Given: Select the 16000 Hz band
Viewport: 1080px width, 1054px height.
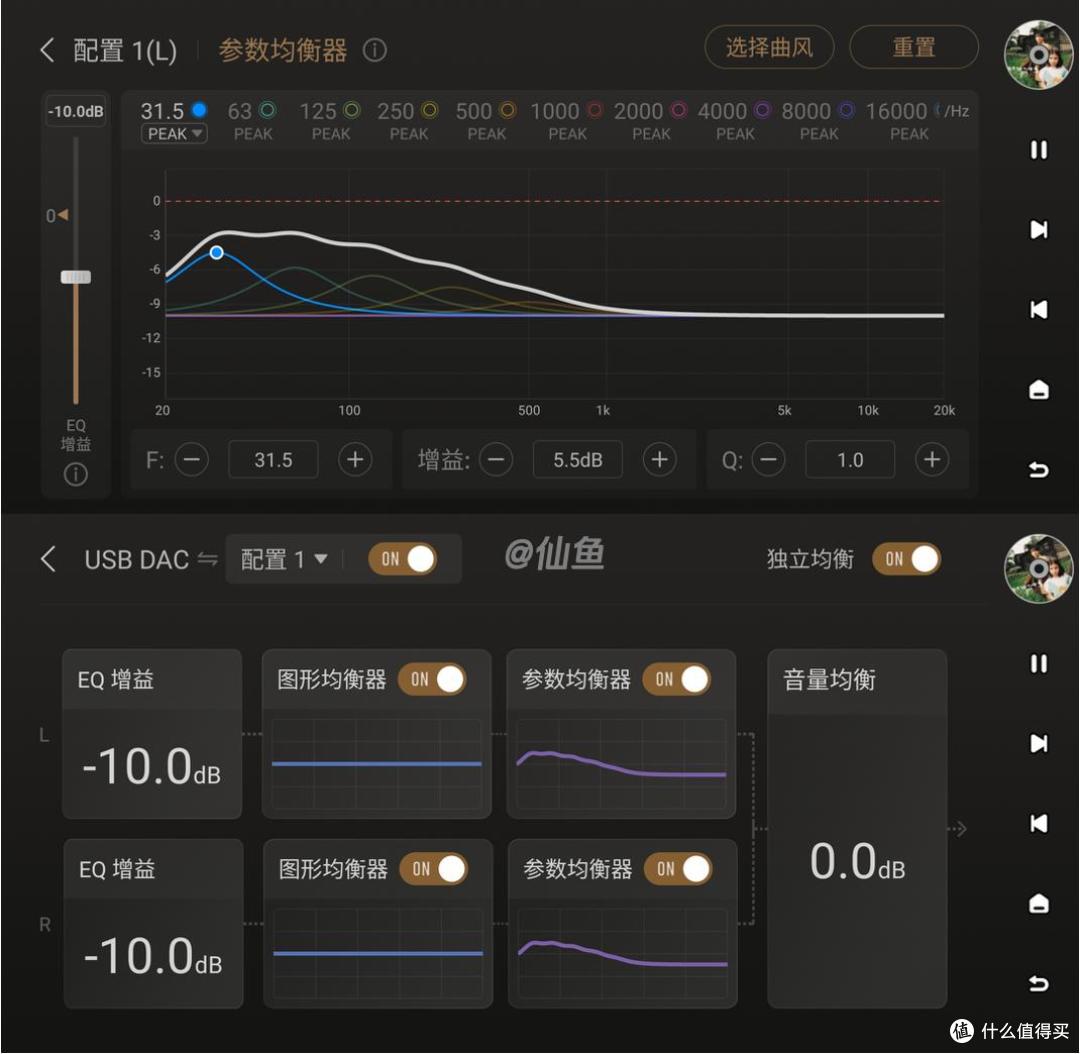Looking at the screenshot, I should click(x=902, y=110).
